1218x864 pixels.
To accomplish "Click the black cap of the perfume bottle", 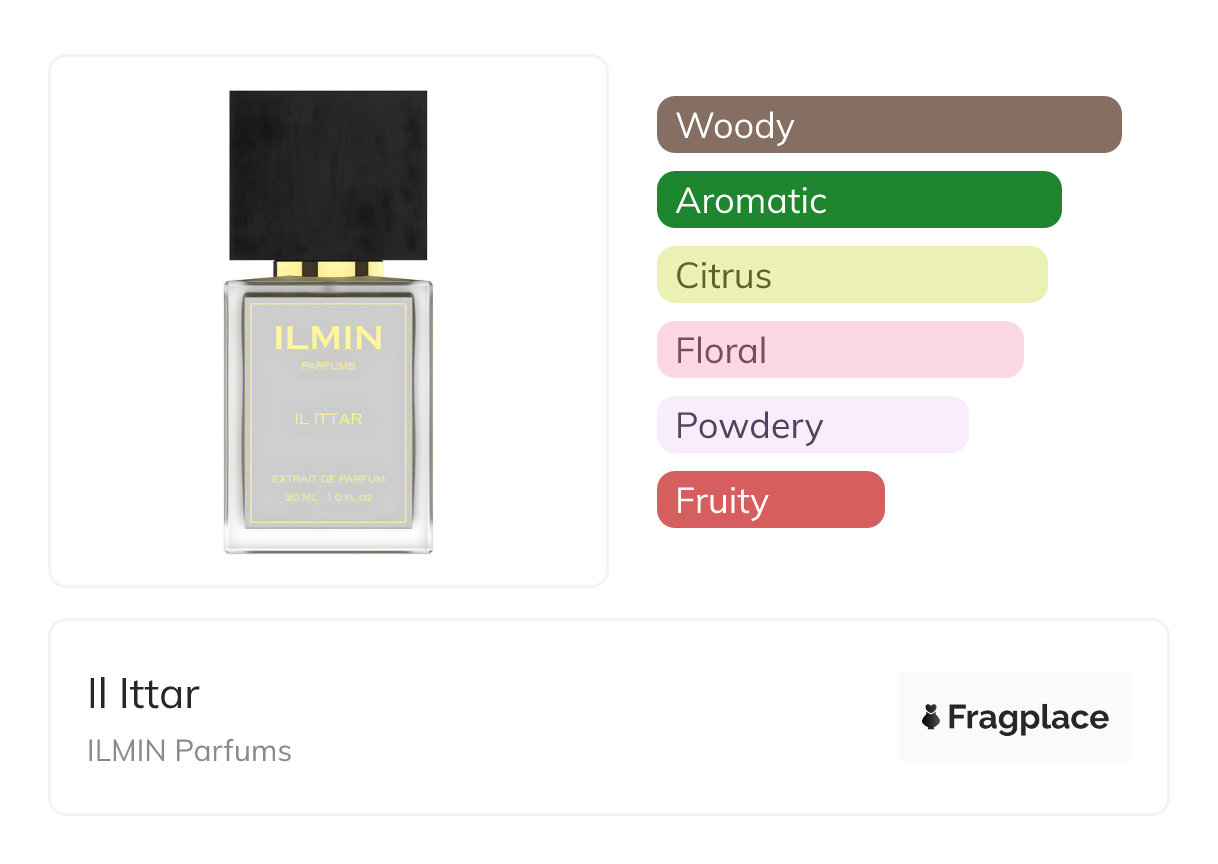I will (x=328, y=175).
